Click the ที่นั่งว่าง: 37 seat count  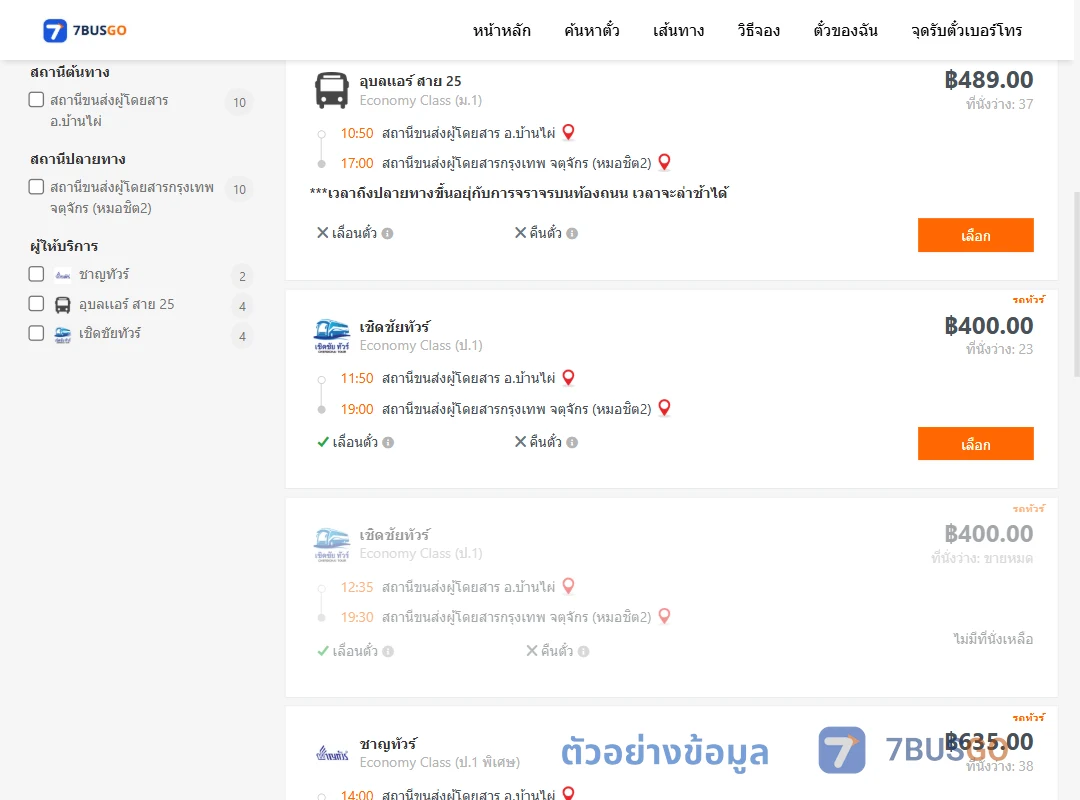999,104
